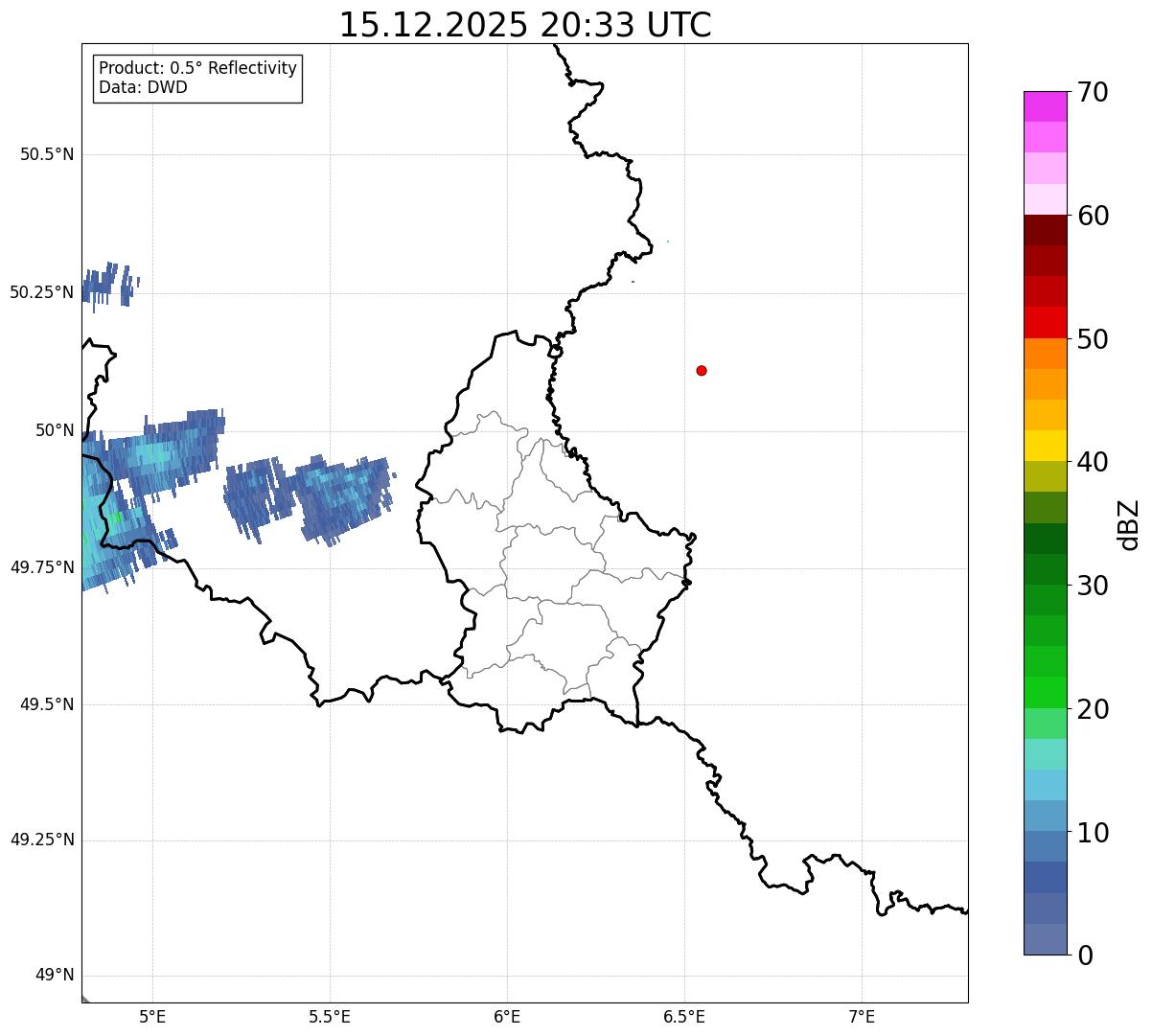Click the 49.75°N latitude label

coord(42,567)
